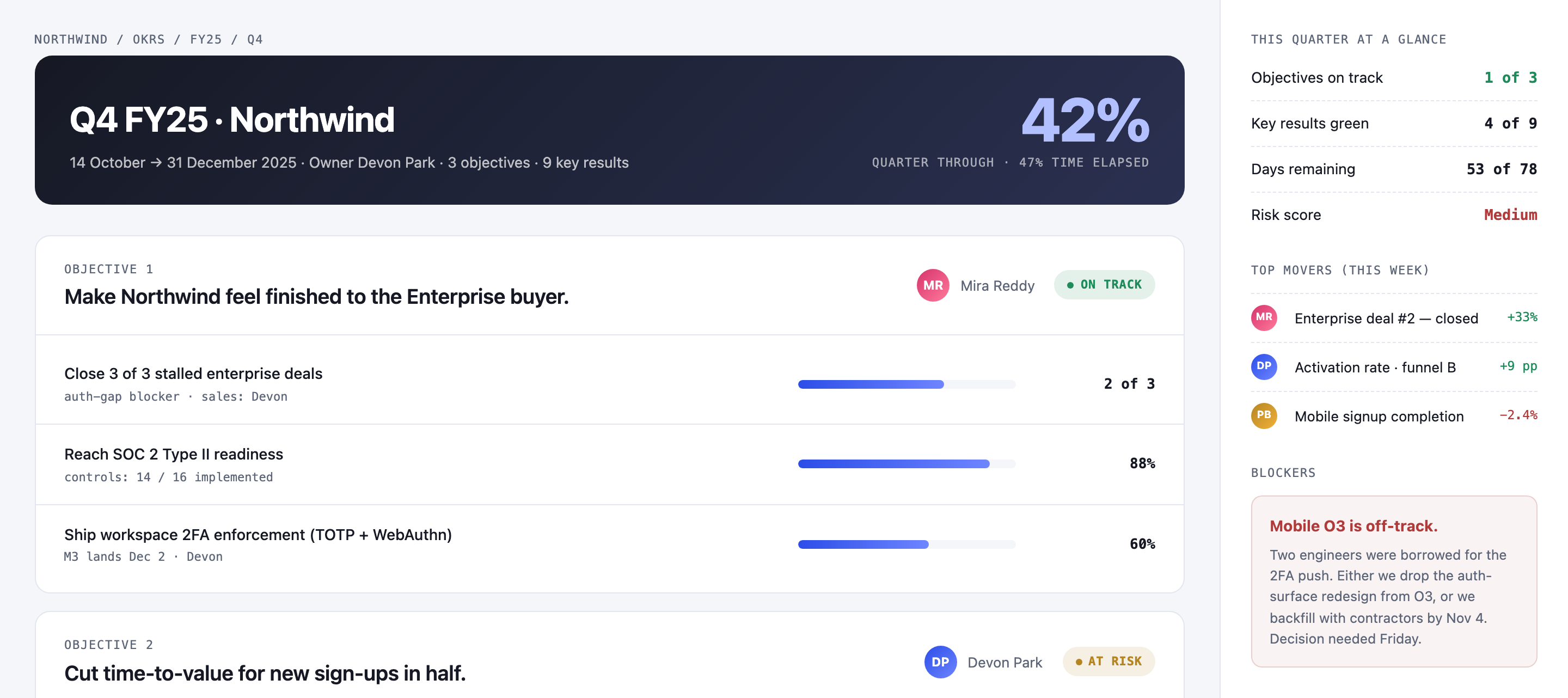Click the 'Objectives on track' row value 1 of 3
Image resolution: width=1568 pixels, height=698 pixels.
coord(1510,77)
